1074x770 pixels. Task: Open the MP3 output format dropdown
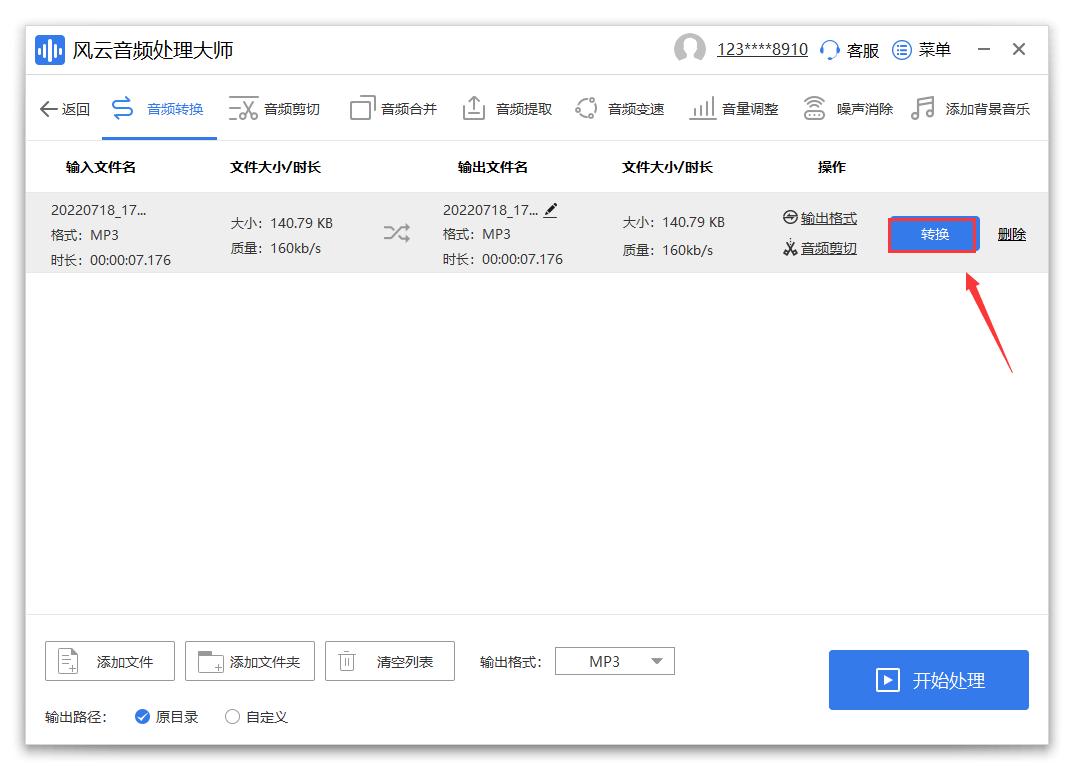[614, 661]
